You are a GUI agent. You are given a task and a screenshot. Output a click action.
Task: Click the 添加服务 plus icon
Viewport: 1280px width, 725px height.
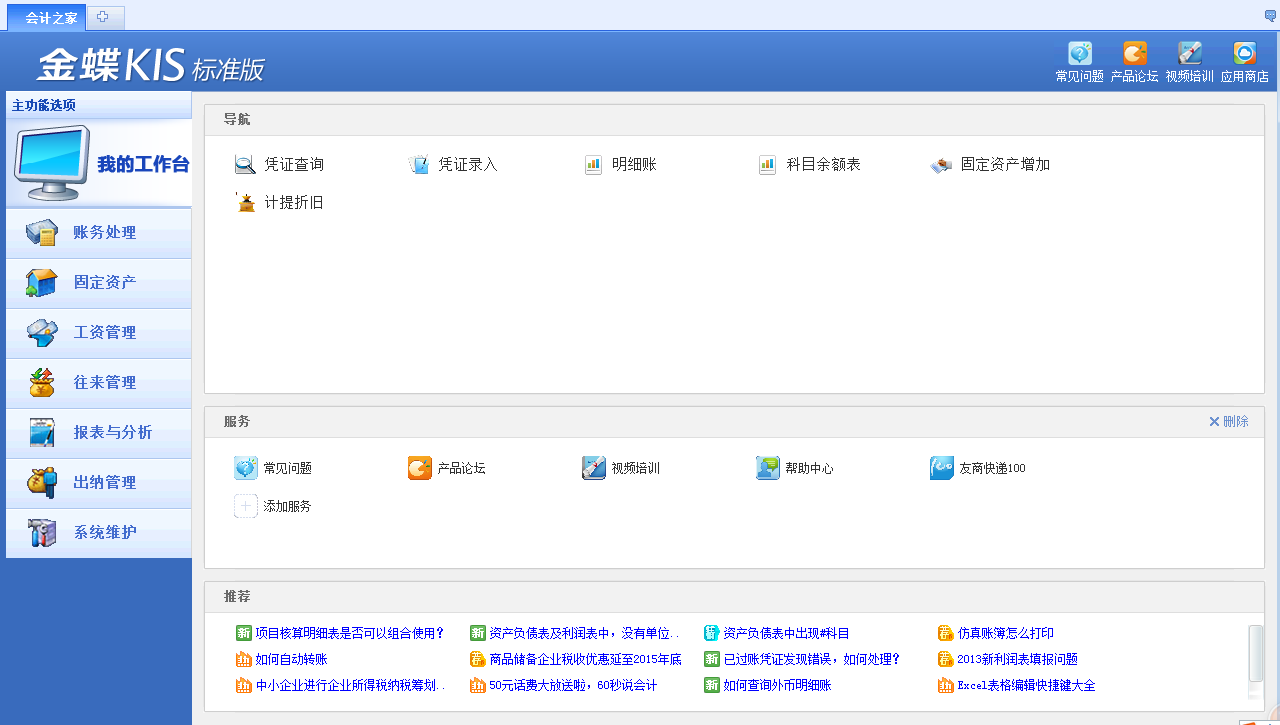tap(246, 506)
